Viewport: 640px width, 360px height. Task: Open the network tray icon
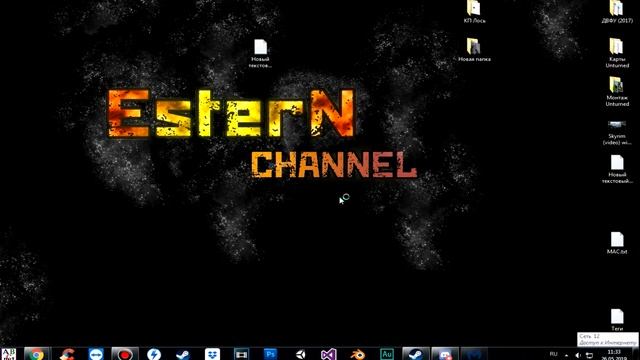point(589,355)
